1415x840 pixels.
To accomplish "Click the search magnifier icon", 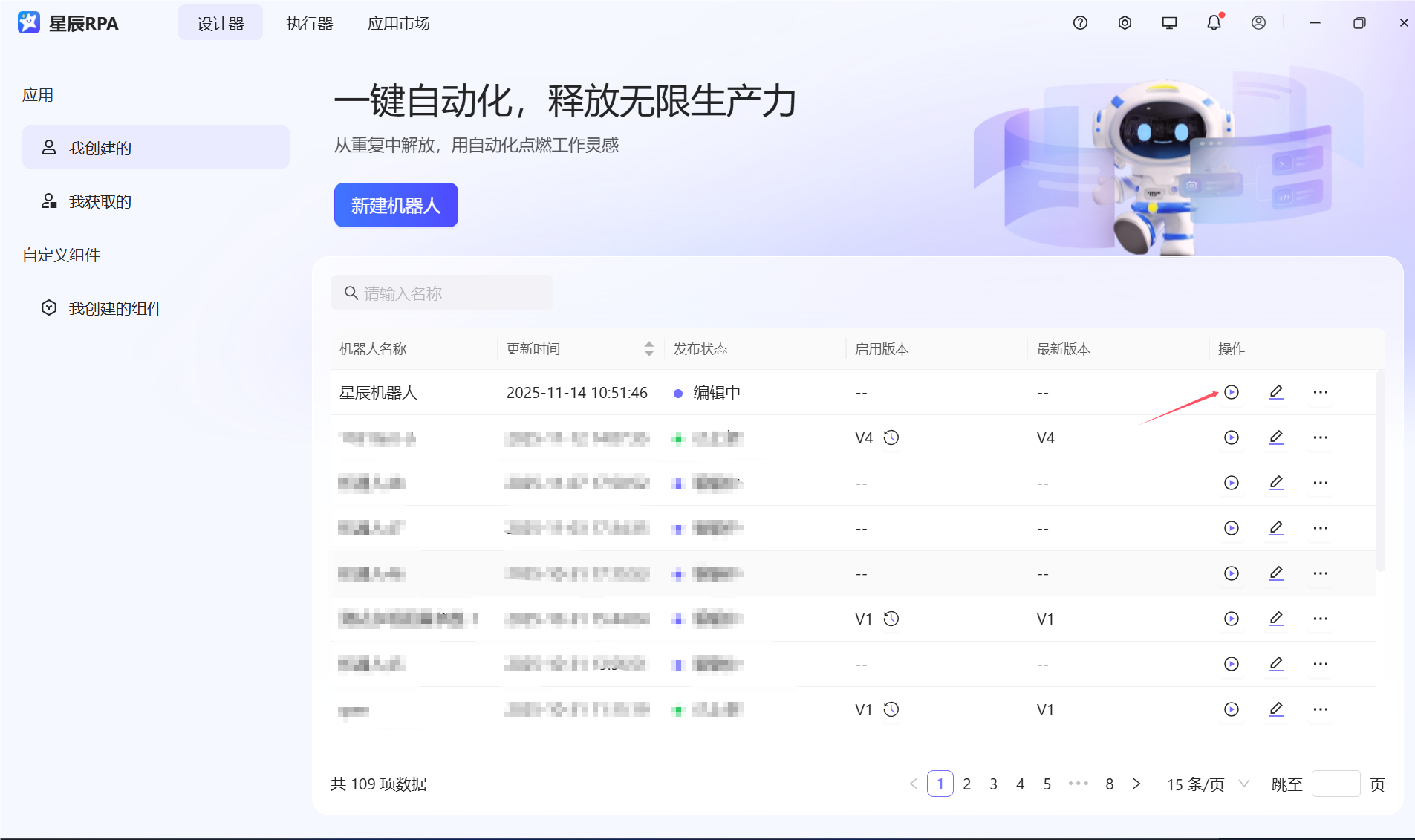I will (x=351, y=293).
